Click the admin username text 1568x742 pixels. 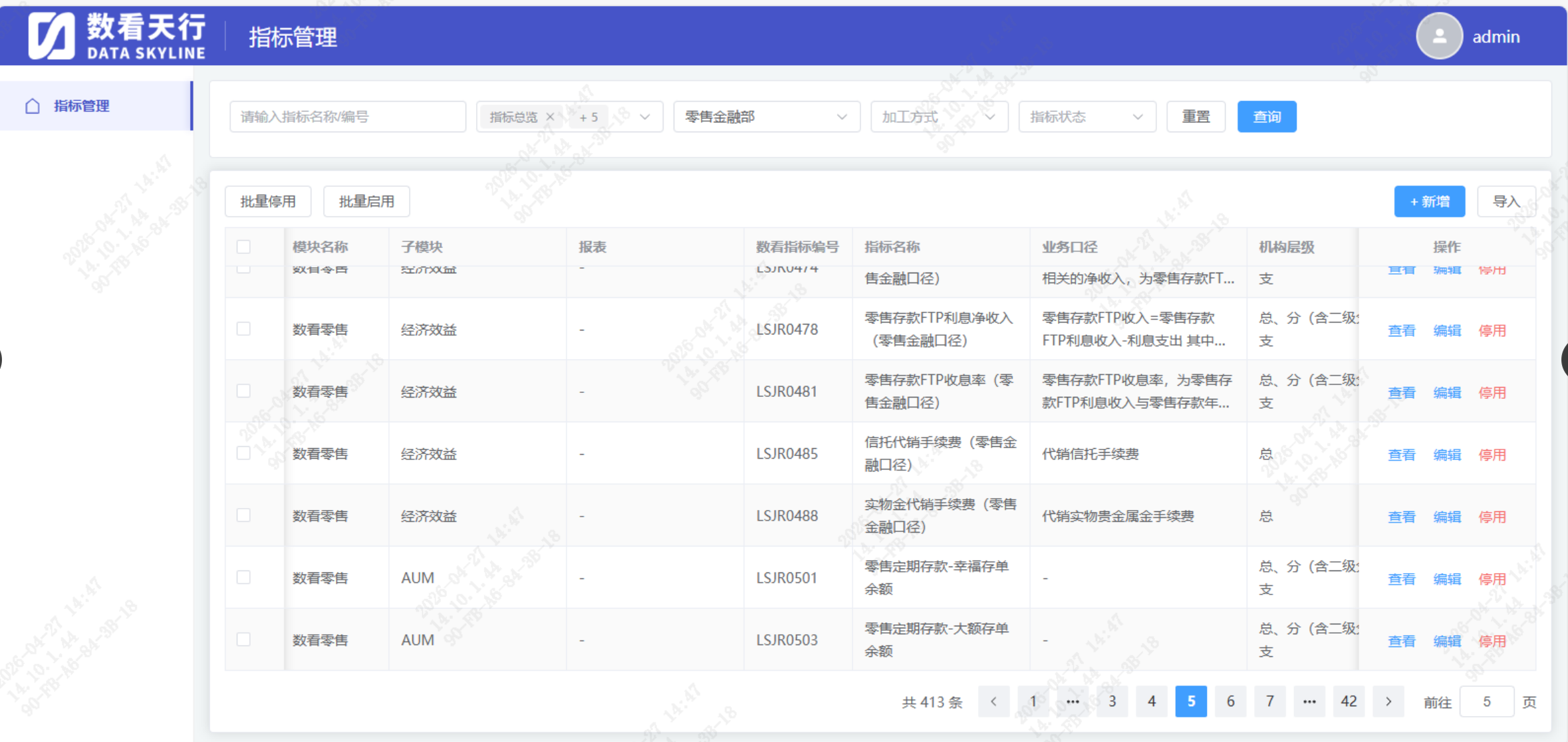tap(1496, 37)
